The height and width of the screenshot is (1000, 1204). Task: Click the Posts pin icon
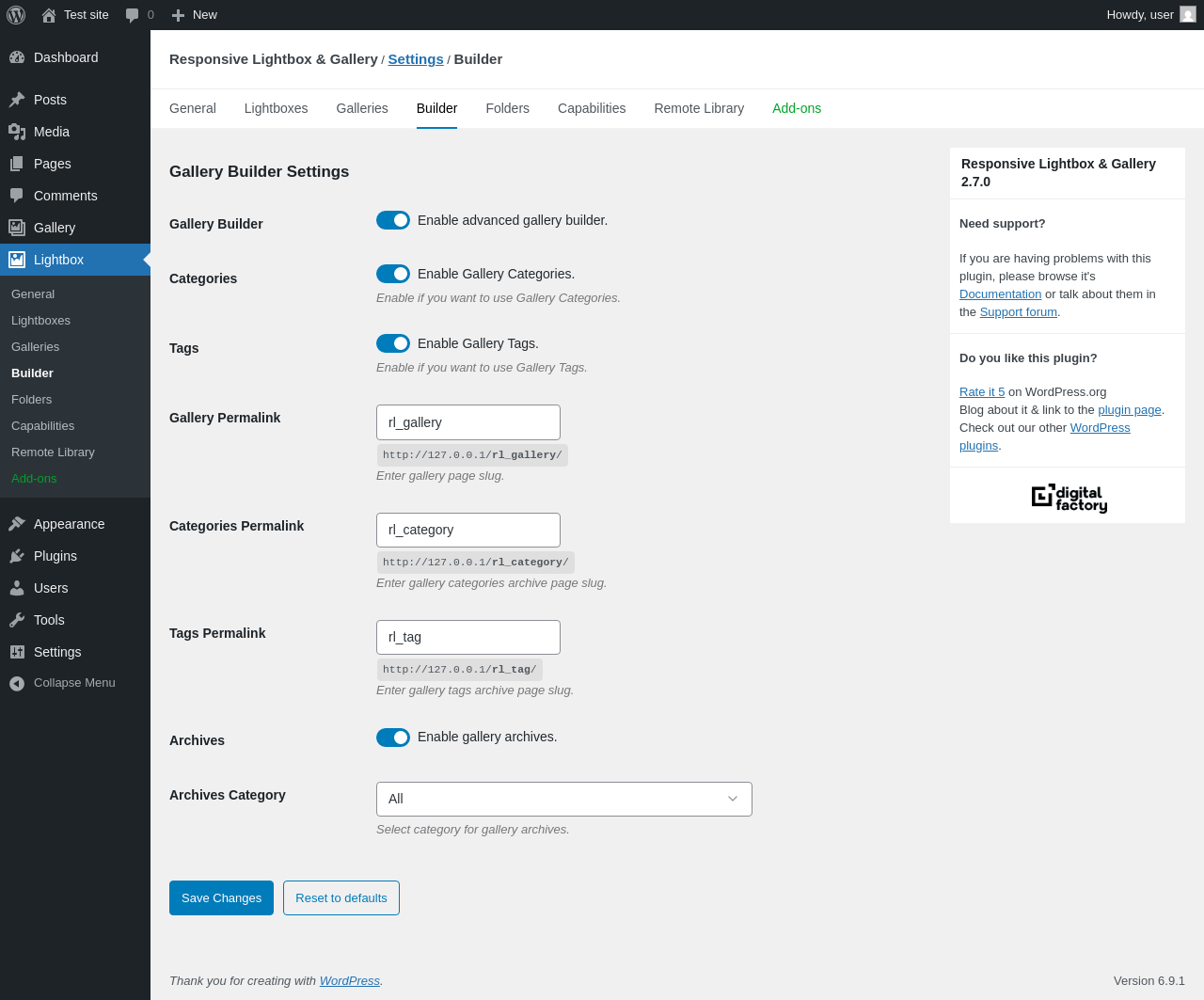point(17,100)
